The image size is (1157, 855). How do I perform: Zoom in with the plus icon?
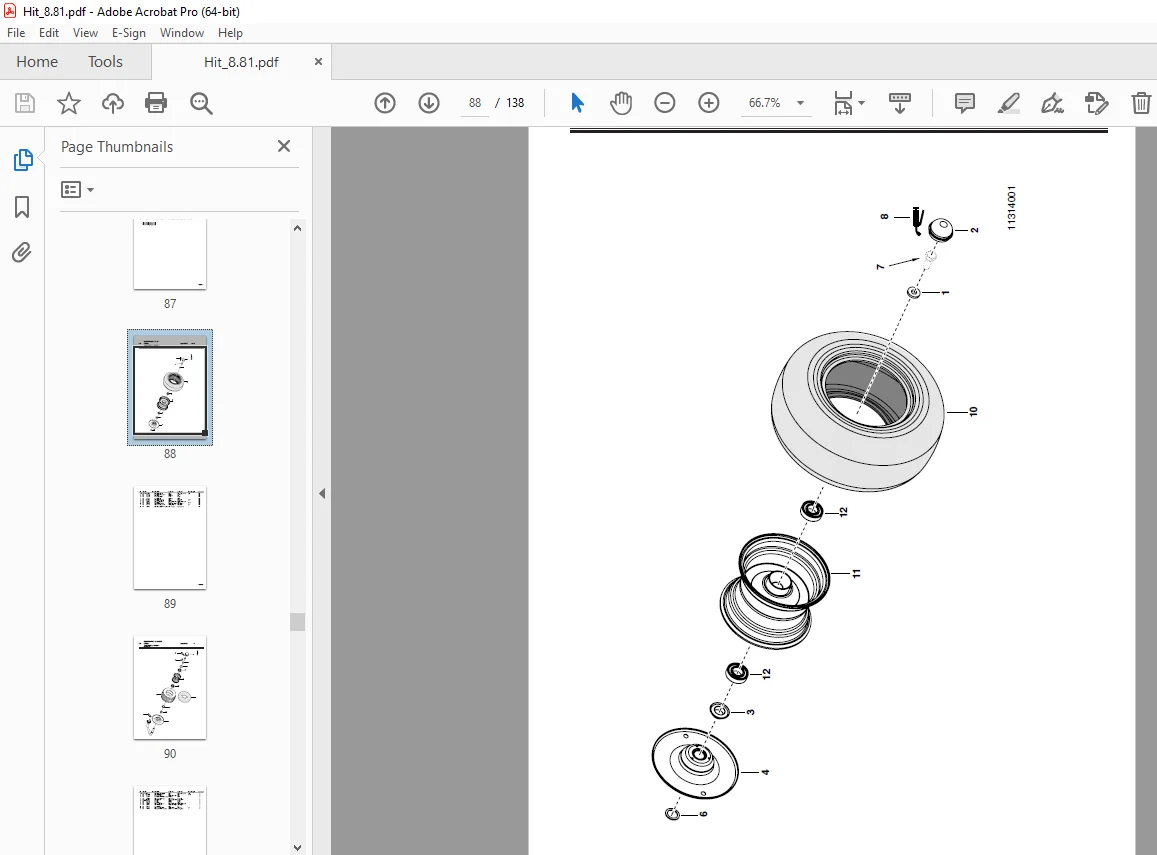coord(709,103)
